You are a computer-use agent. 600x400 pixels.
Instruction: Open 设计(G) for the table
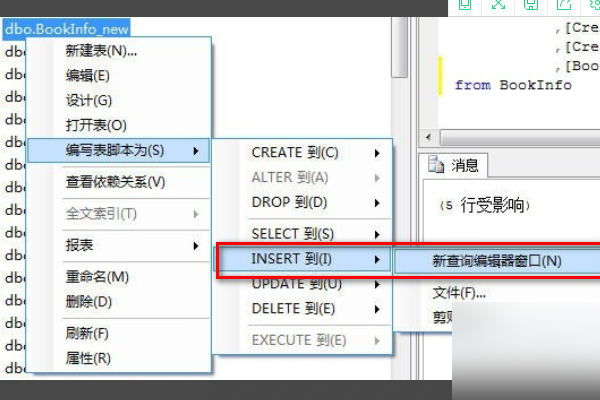pyautogui.click(x=119, y=100)
